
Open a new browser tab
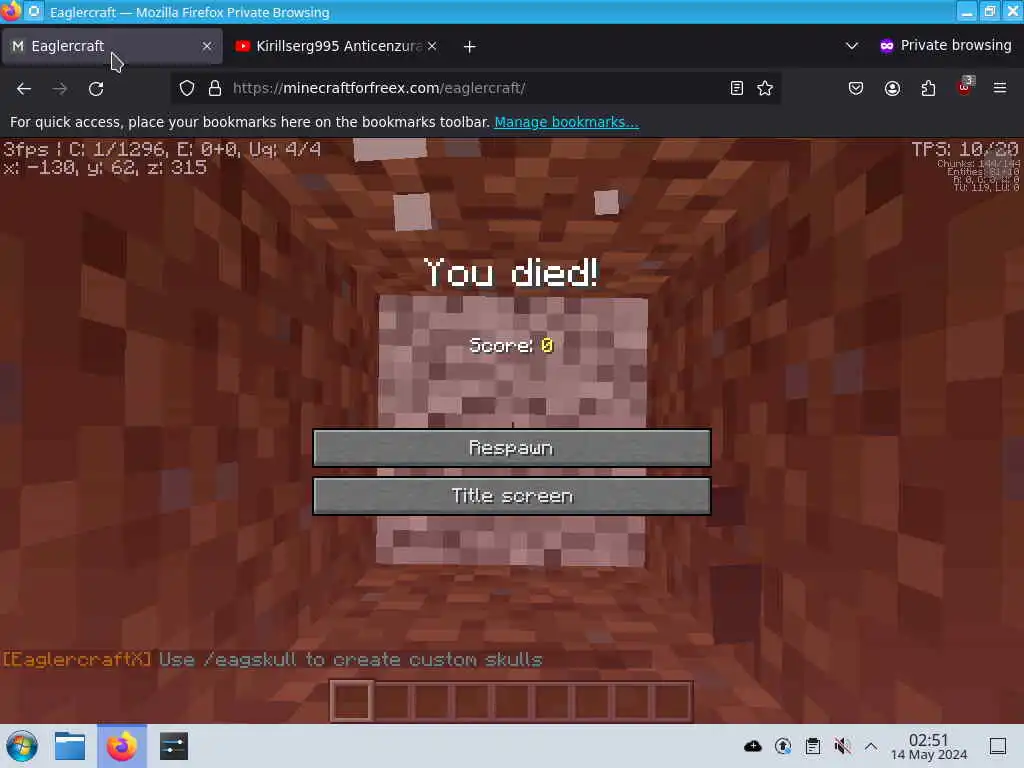470,46
